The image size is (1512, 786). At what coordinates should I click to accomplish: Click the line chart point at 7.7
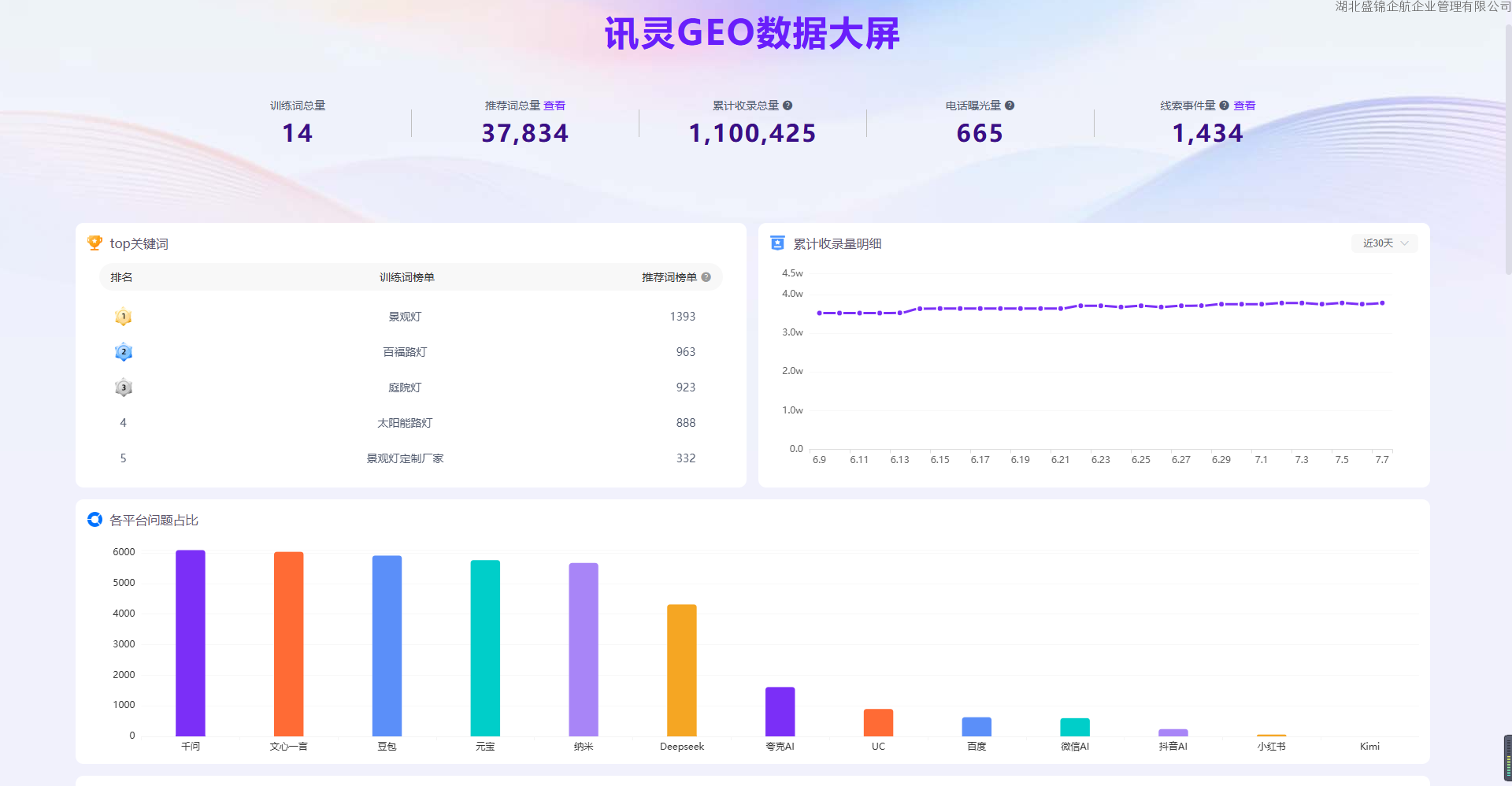pyautogui.click(x=1382, y=302)
